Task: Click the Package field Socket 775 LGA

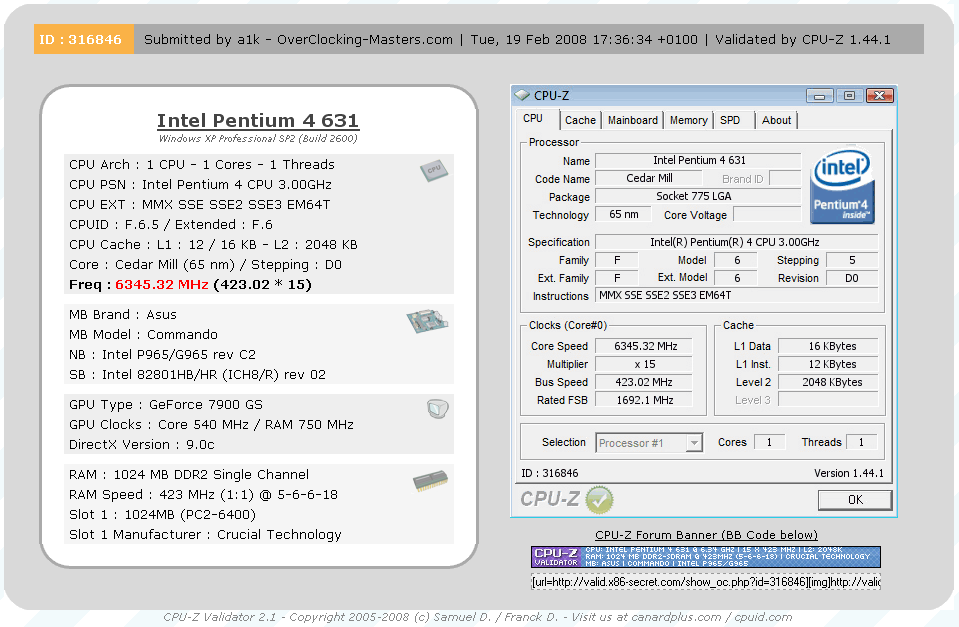Action: click(698, 196)
